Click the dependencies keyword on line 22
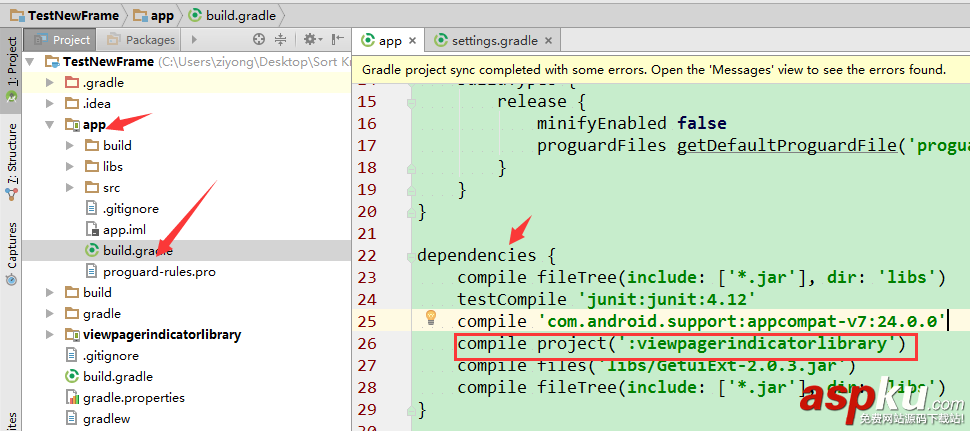Viewport: 970px width, 431px height. (x=476, y=255)
